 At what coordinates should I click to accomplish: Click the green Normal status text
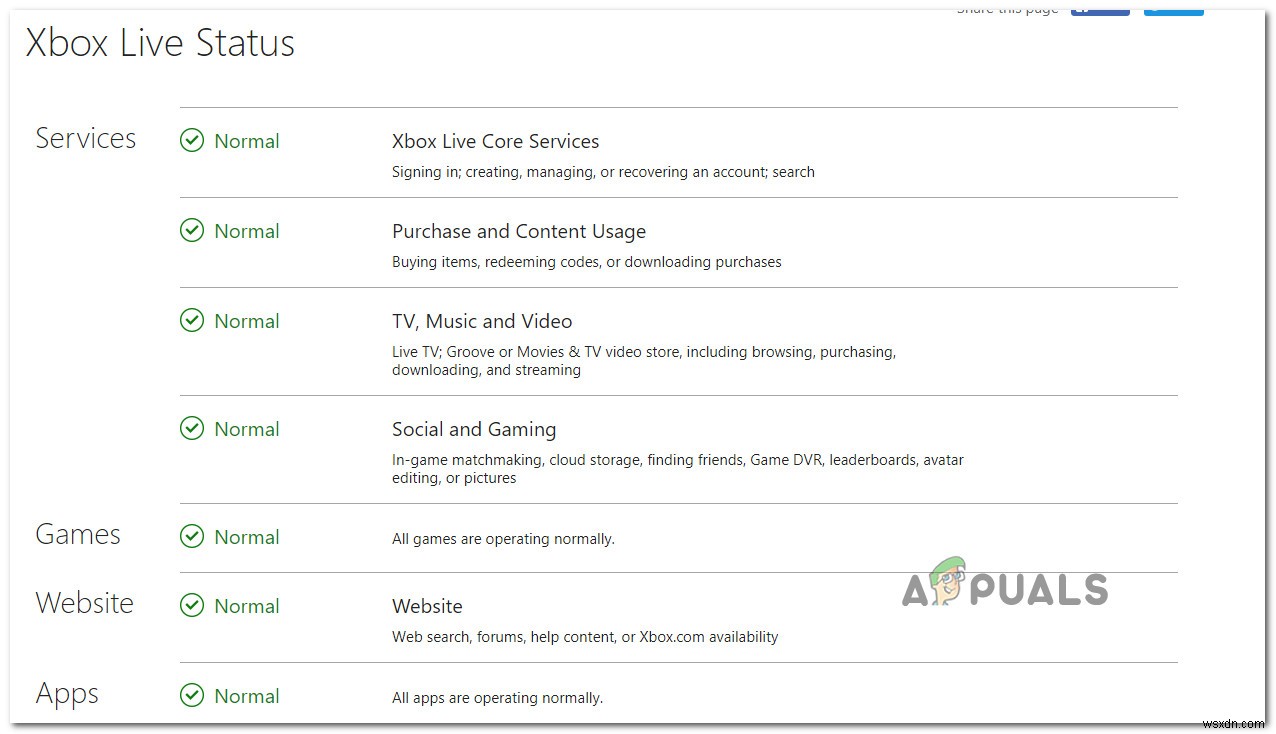click(x=246, y=141)
